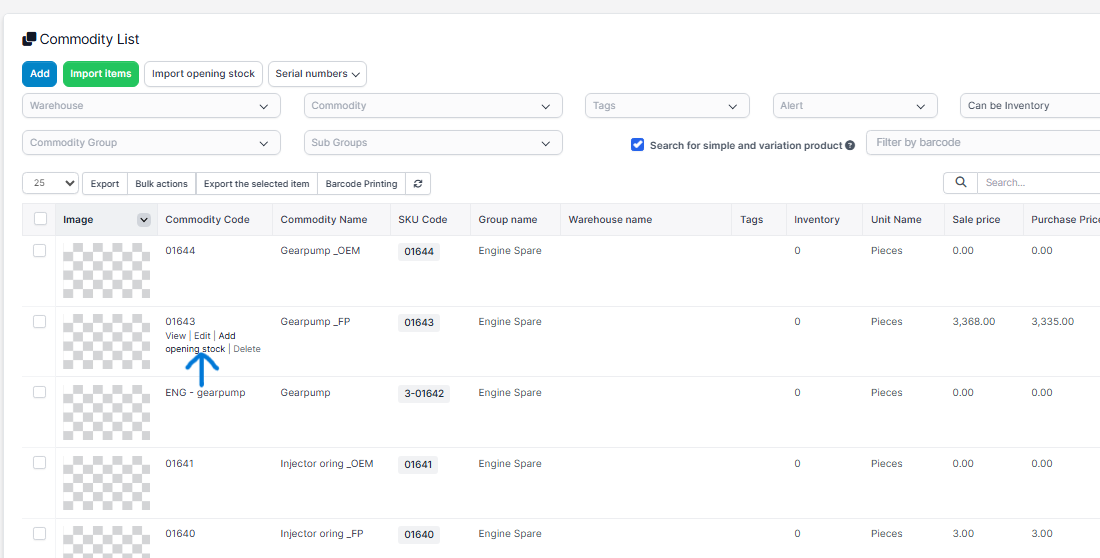The width and height of the screenshot is (1100, 558).
Task: Open the Image column chevron toggle
Action: pos(144,220)
